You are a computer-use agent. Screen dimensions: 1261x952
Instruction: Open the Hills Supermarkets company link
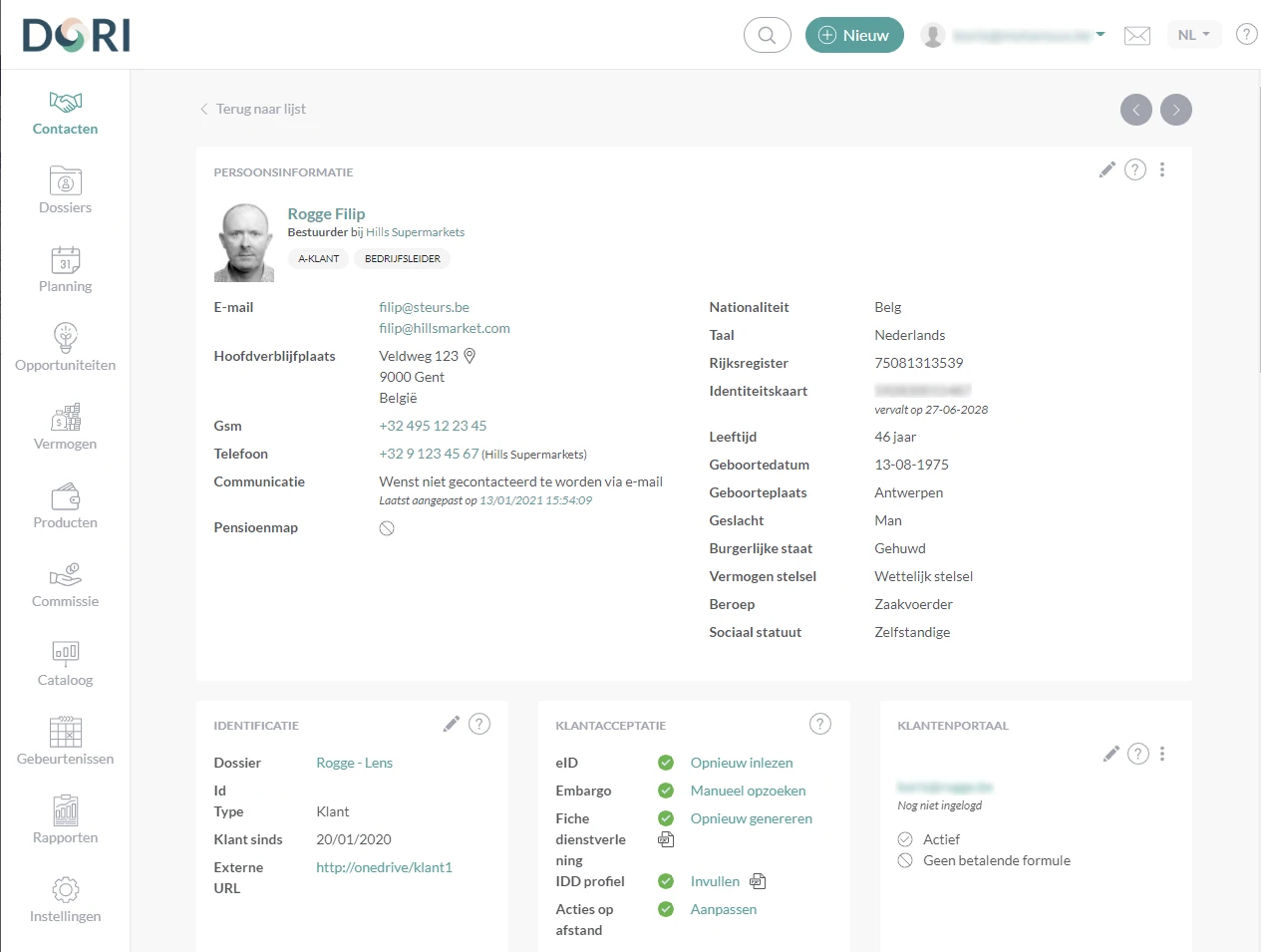415,232
